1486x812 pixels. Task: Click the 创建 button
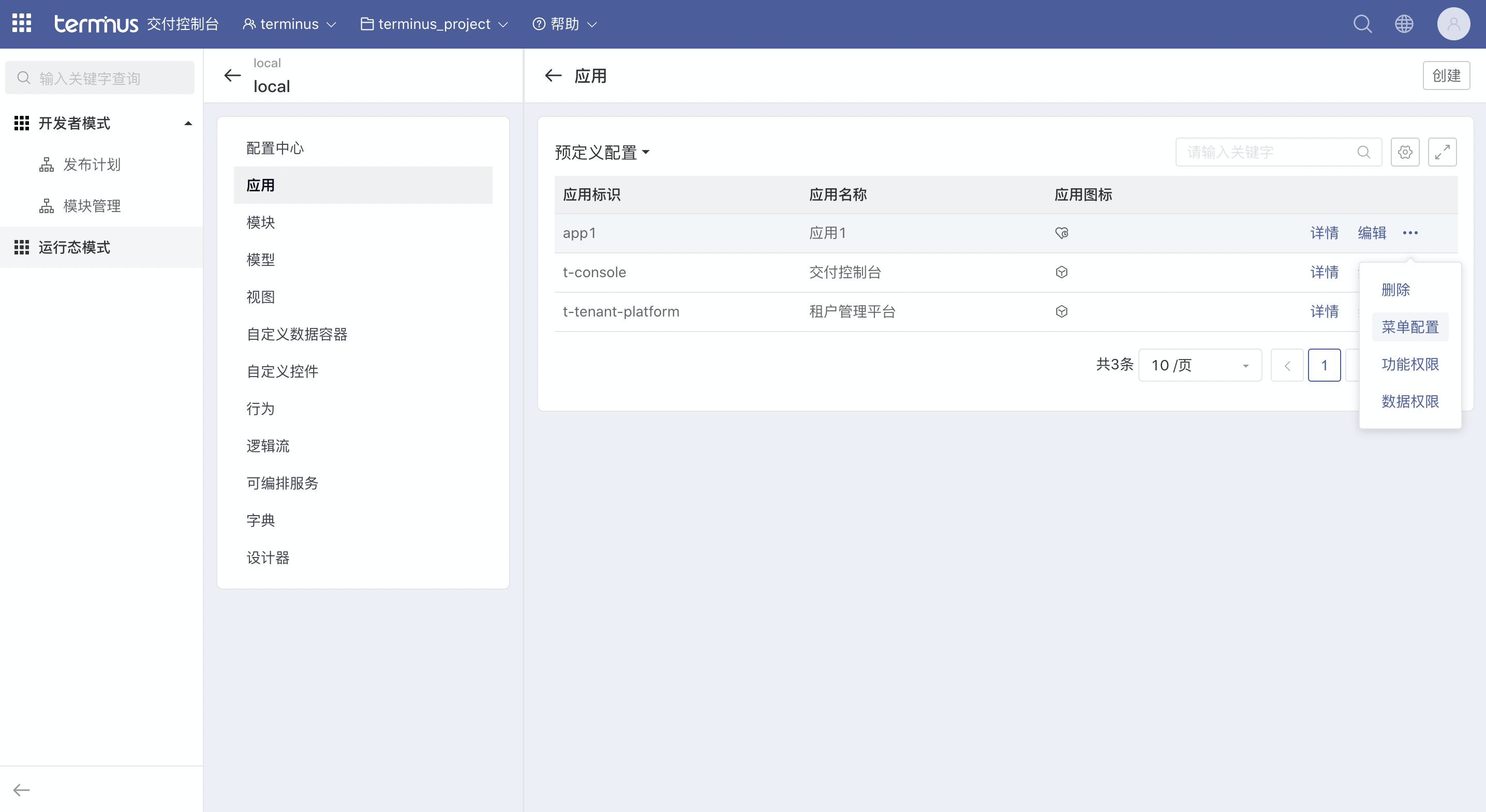coord(1446,76)
